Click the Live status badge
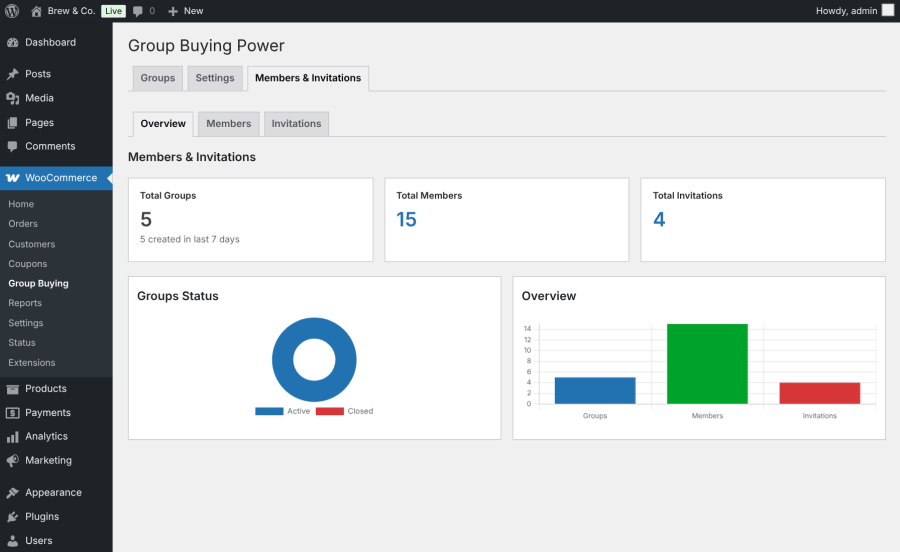 pyautogui.click(x=113, y=11)
